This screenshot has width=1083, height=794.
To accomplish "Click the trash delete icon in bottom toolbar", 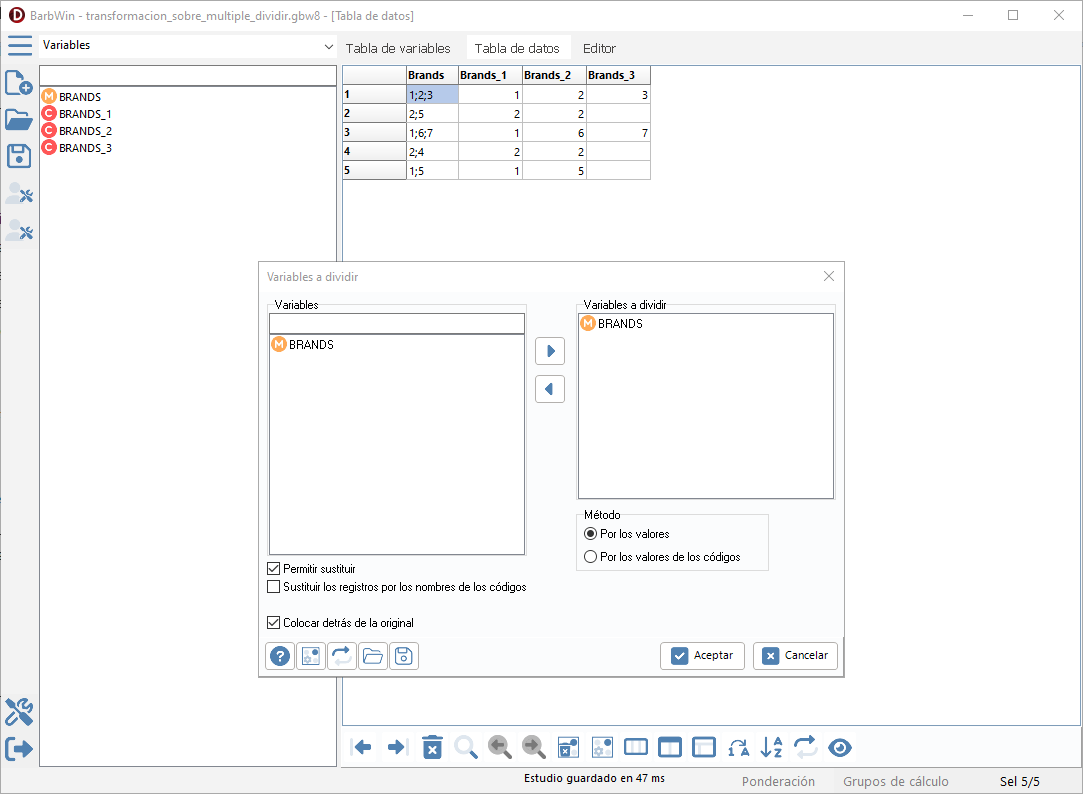I will pos(432,747).
